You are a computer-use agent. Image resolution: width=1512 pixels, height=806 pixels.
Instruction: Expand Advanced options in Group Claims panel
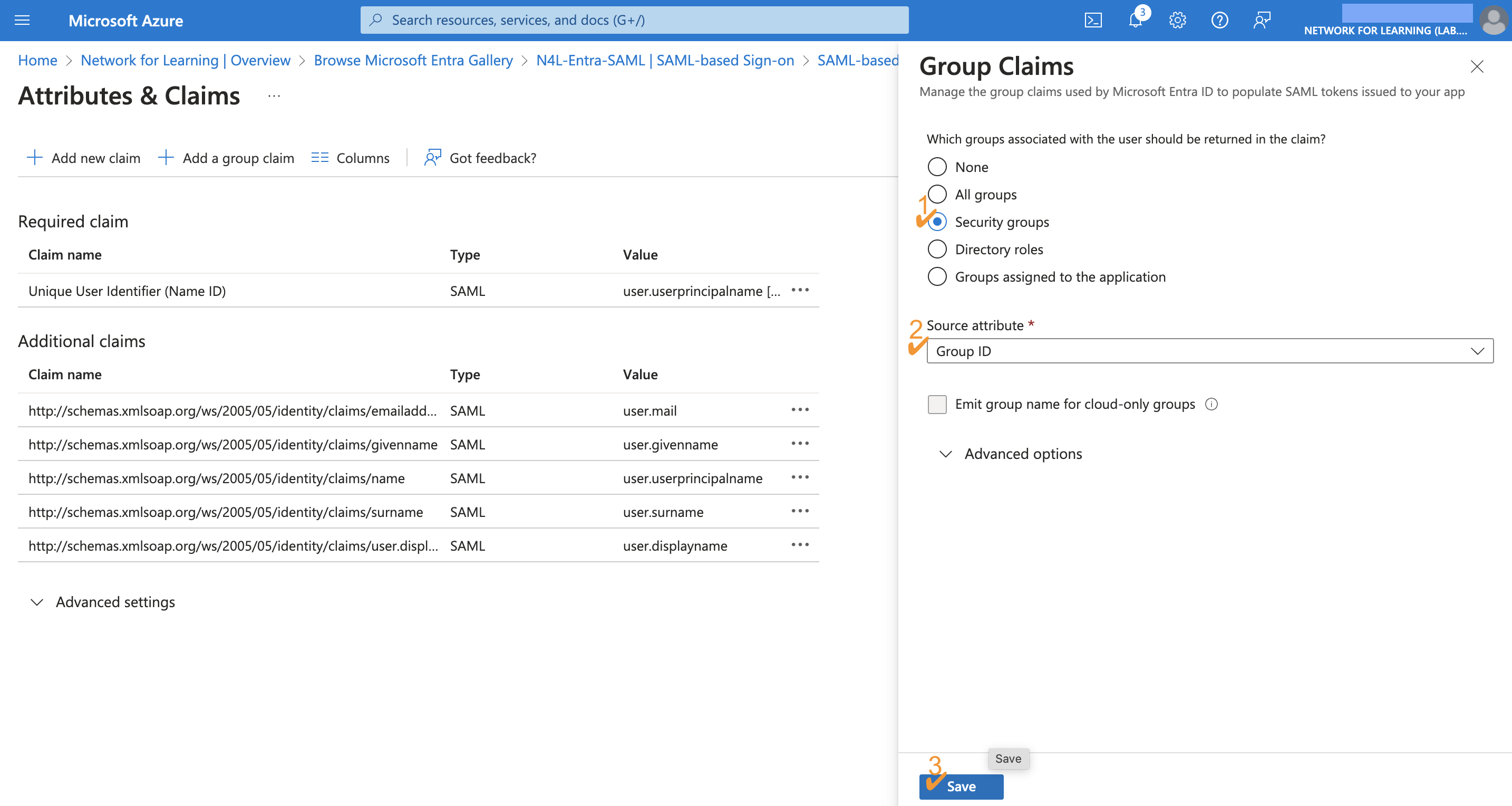(1022, 453)
